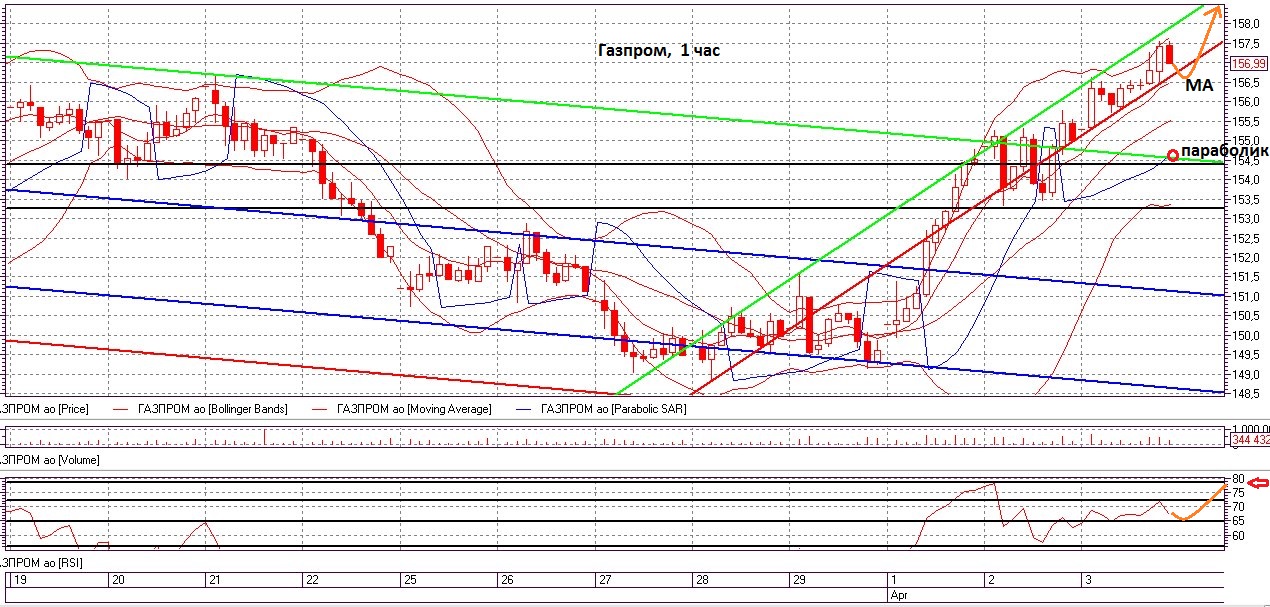Image resolution: width=1270 pixels, height=607 pixels.
Task: Click the 153.0 price axis label
Action: tap(1246, 219)
